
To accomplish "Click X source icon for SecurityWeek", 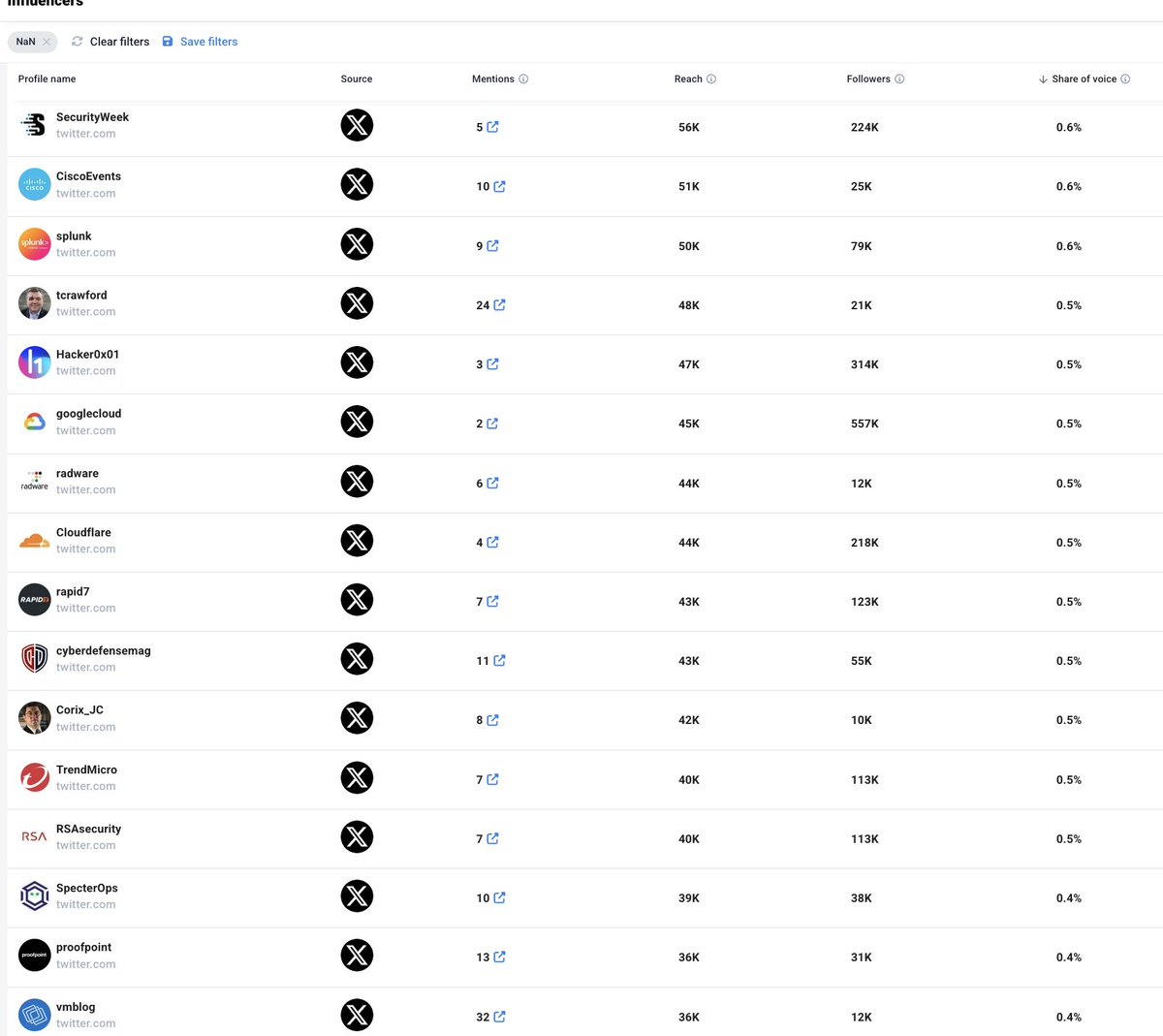I will (x=357, y=125).
